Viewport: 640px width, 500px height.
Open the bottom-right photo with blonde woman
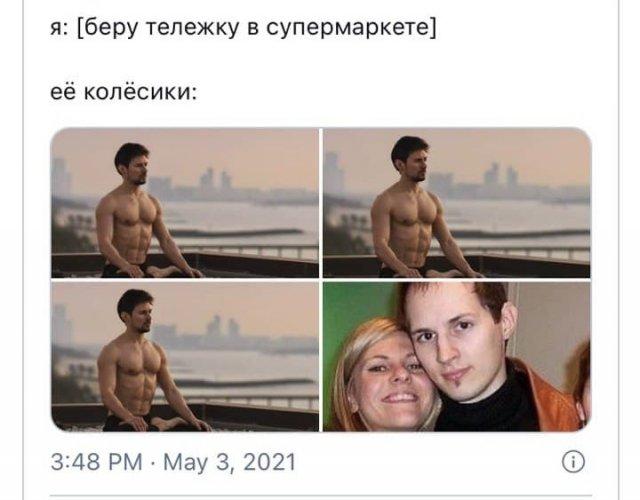(x=457, y=357)
